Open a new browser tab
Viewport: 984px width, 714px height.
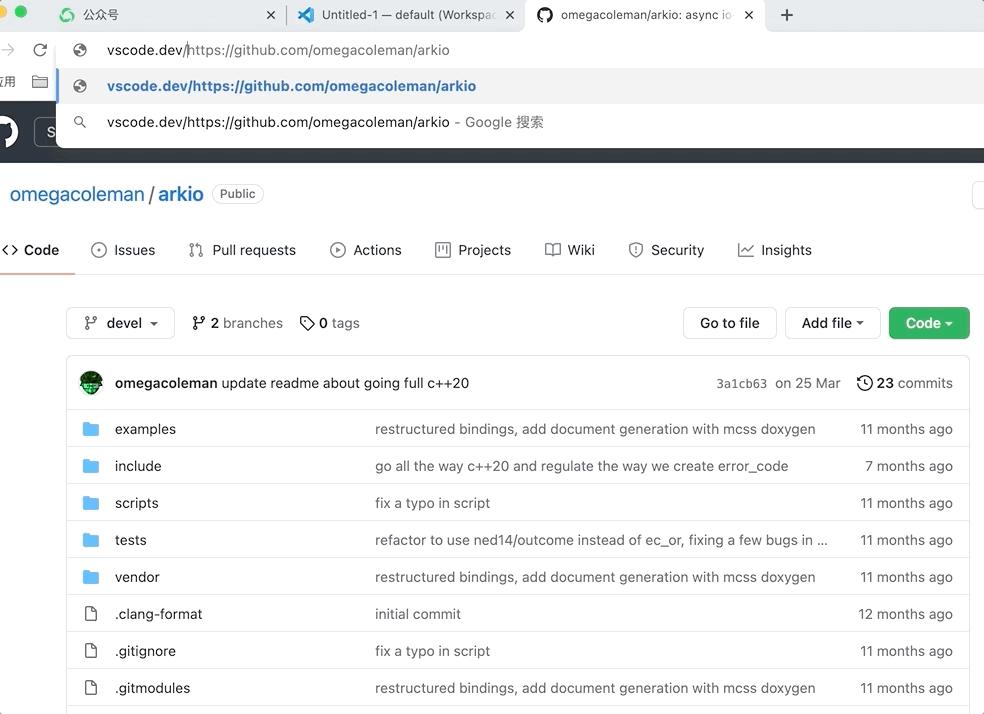(787, 15)
